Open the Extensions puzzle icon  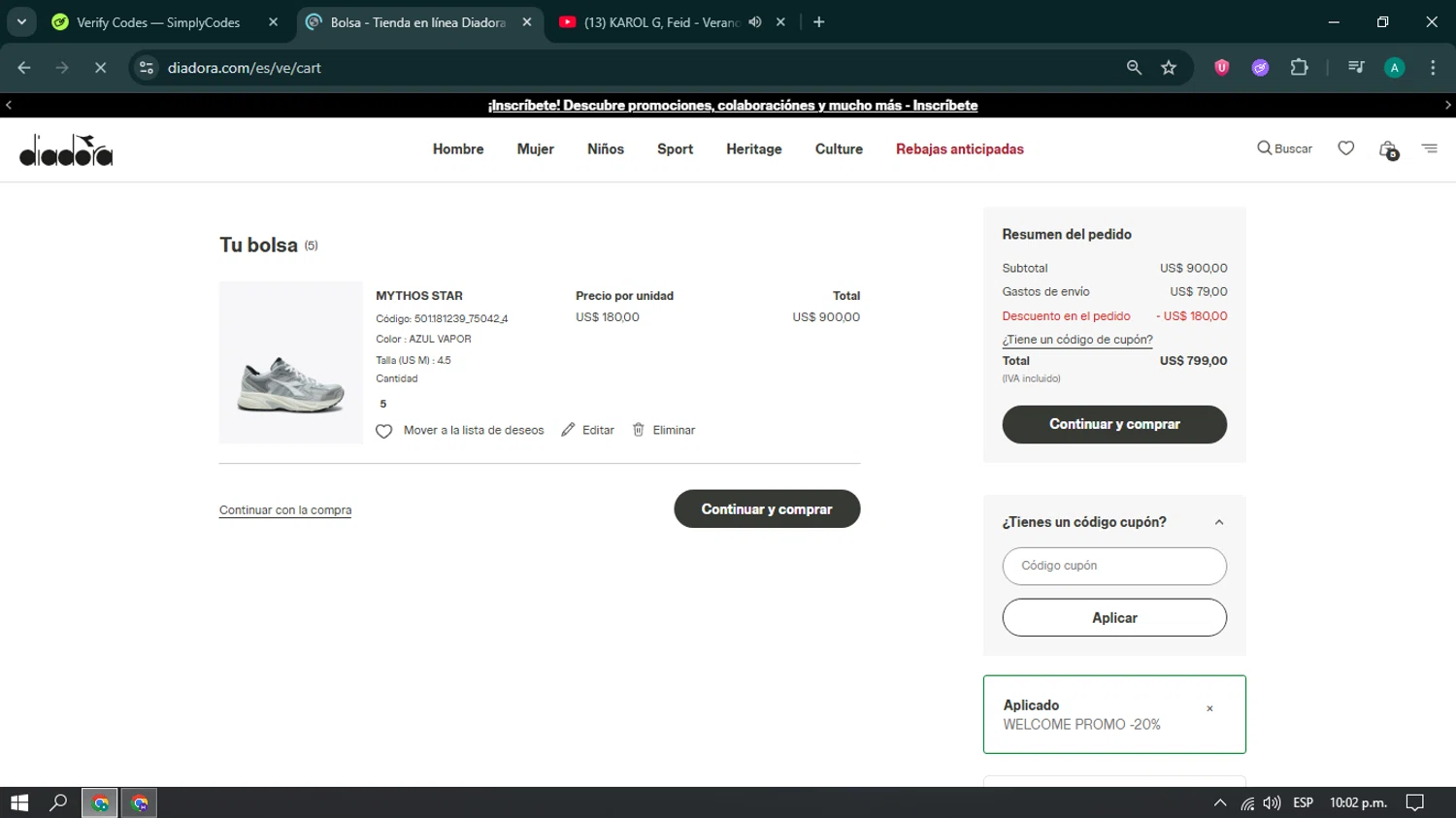(1299, 68)
